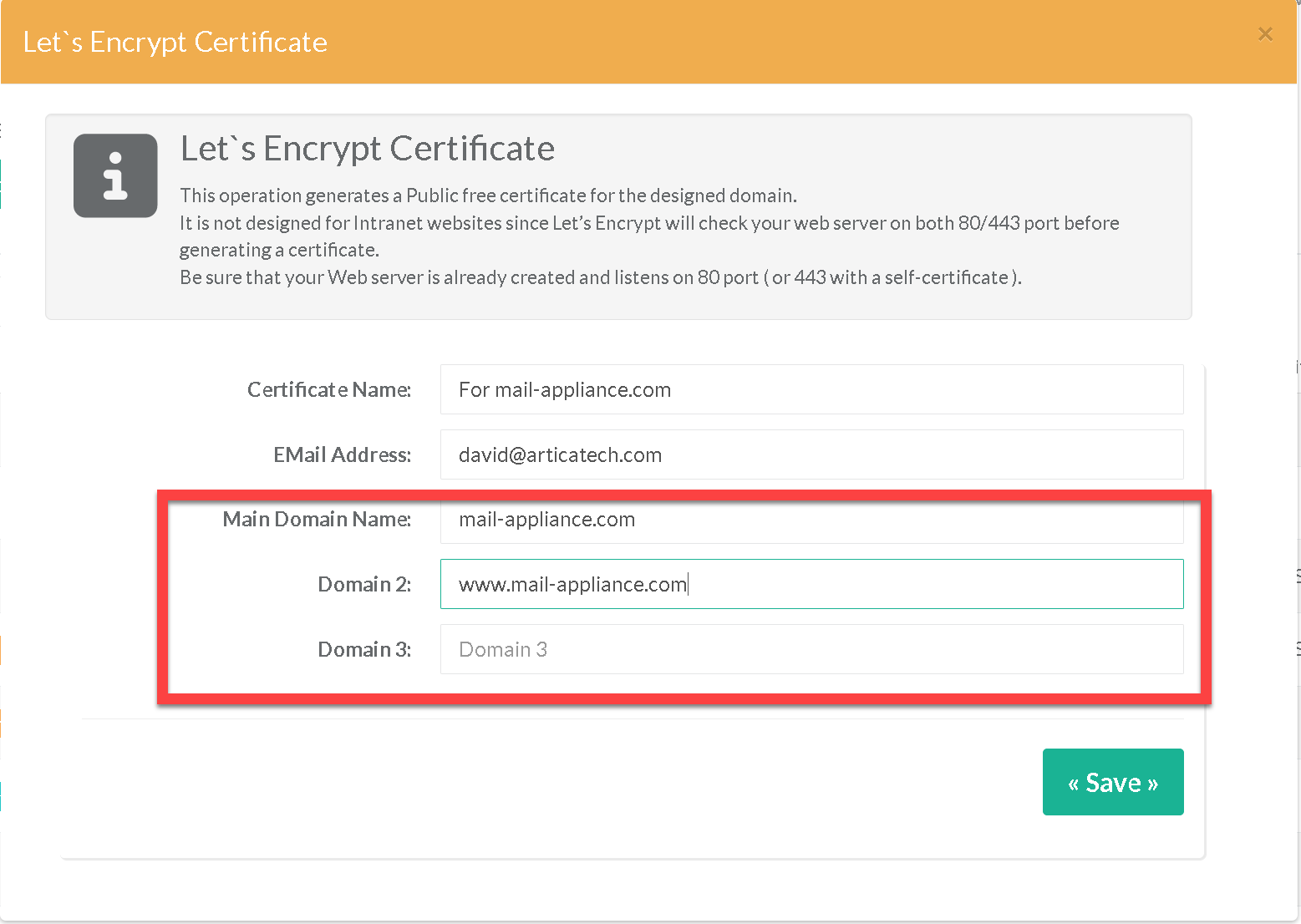
Task: Click the 'It is not designed for Intranet' line
Action: (x=648, y=223)
